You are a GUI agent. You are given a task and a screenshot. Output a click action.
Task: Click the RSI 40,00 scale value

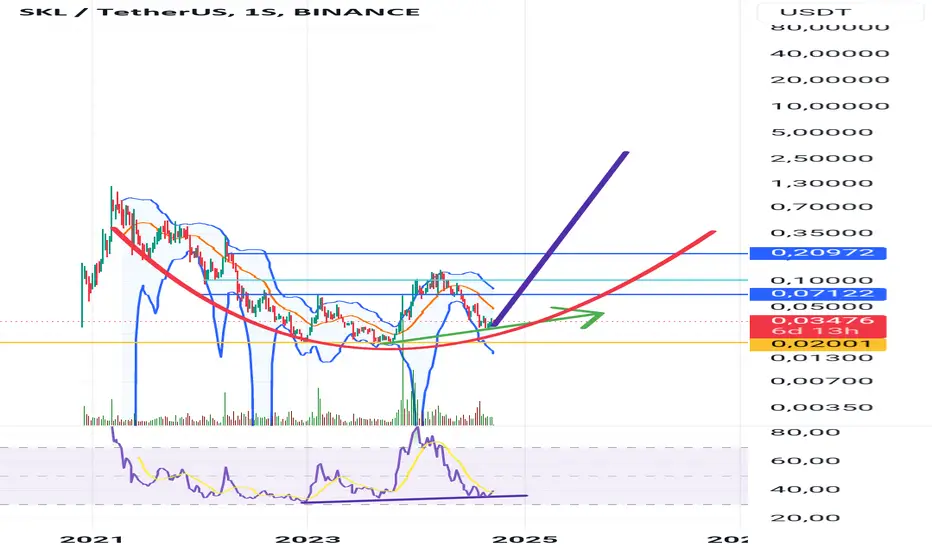[x=805, y=490]
